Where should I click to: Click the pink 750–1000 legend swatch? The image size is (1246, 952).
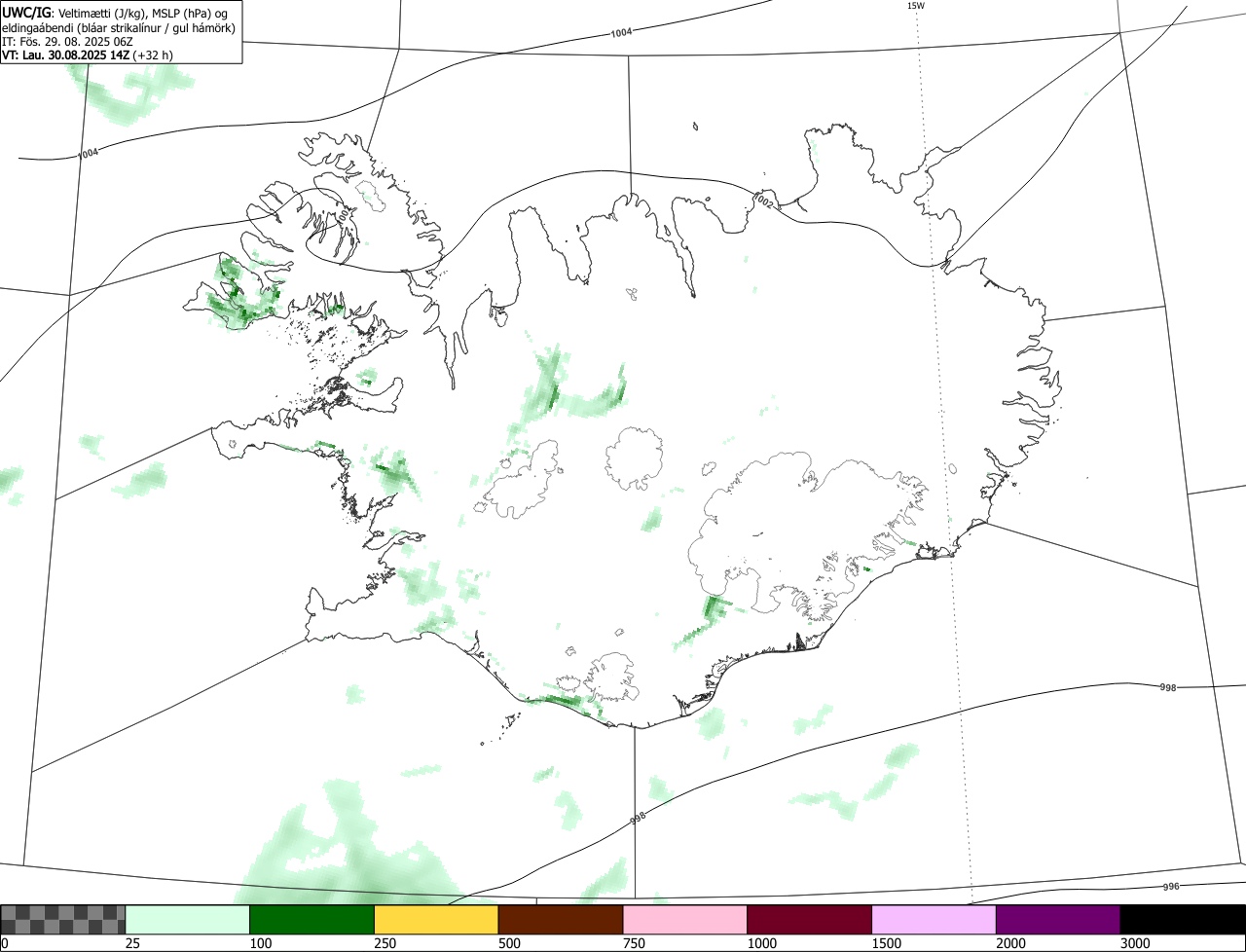pyautogui.click(x=685, y=920)
